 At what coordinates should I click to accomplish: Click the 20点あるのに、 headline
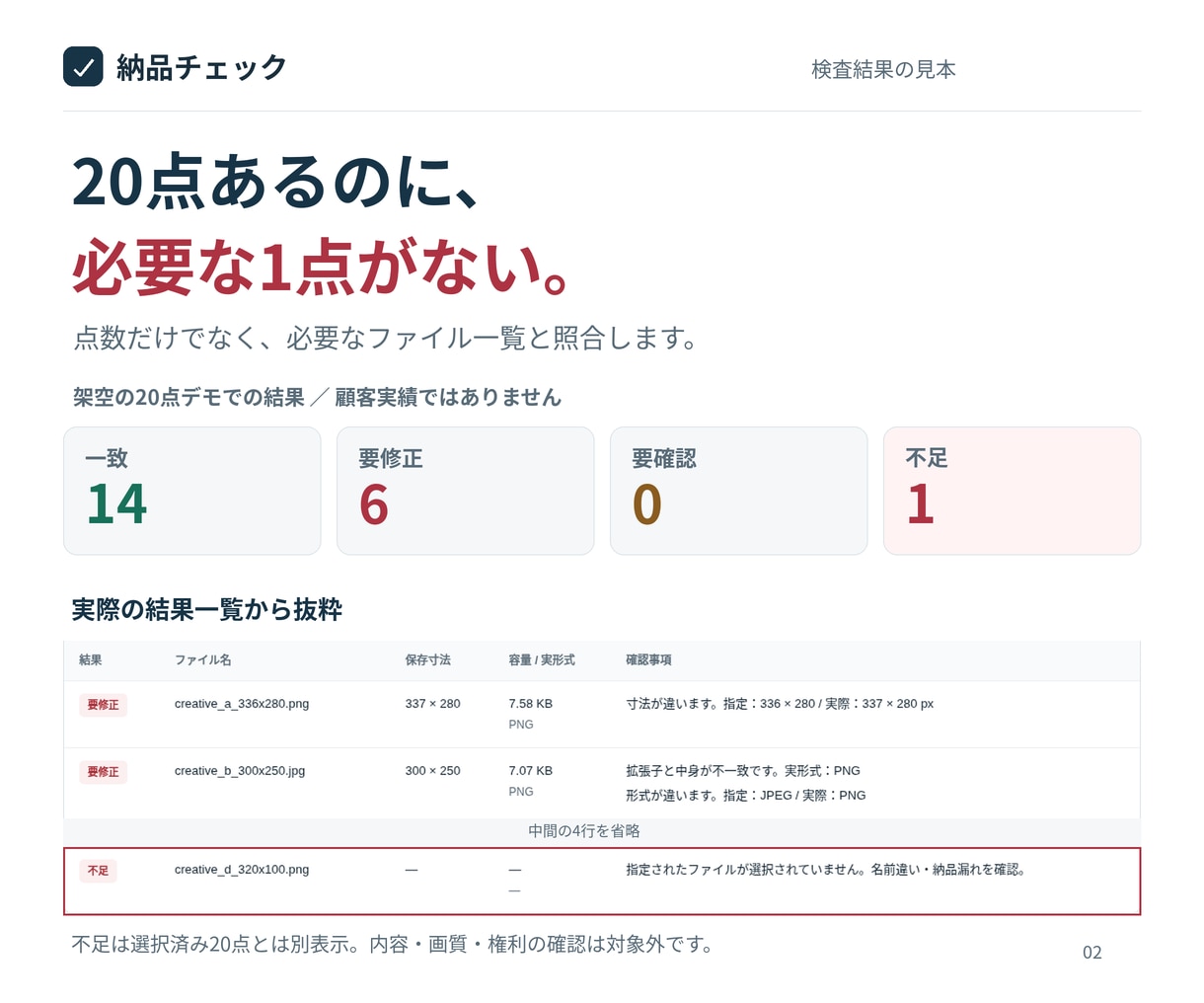point(276,182)
